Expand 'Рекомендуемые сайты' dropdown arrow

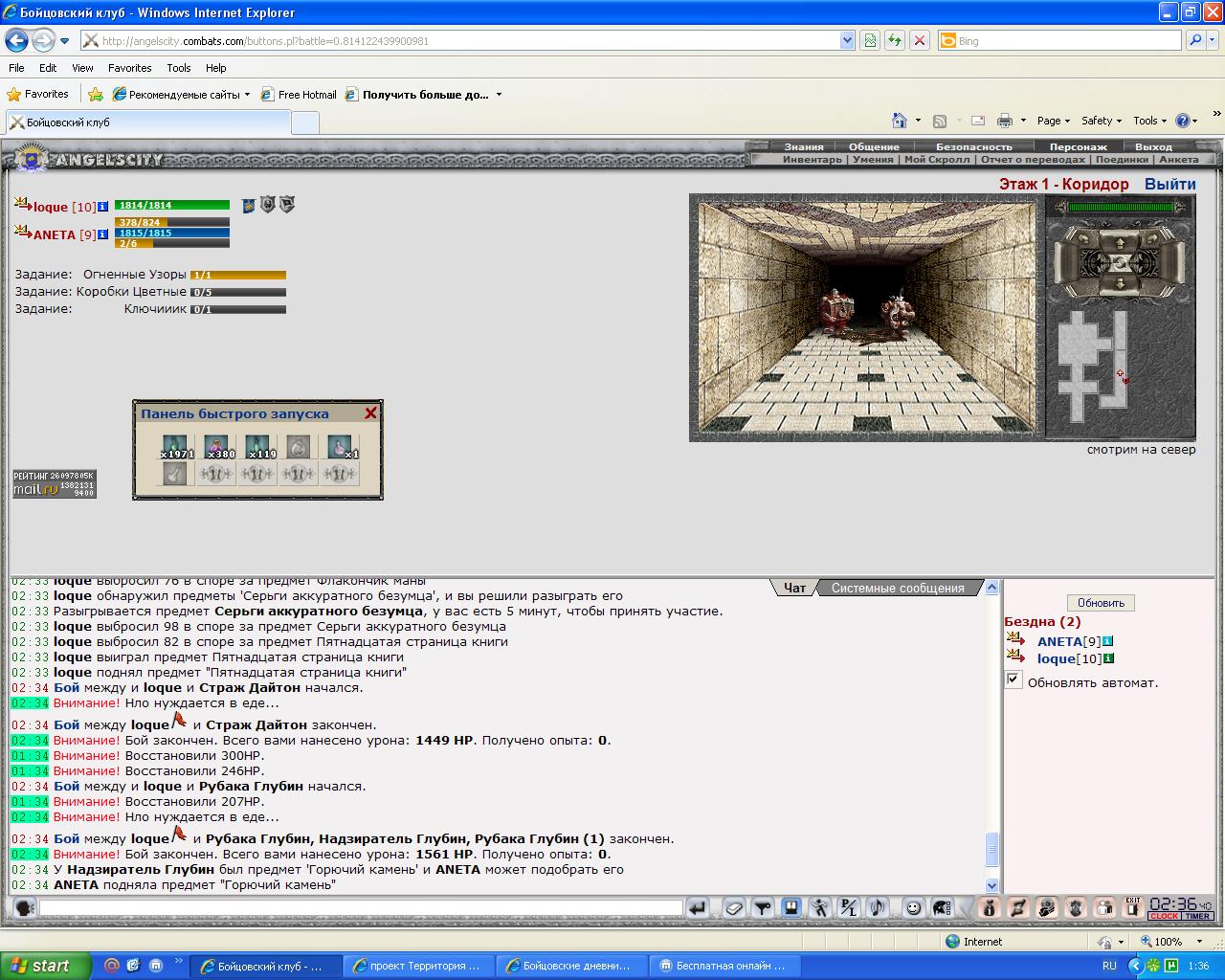[247, 95]
